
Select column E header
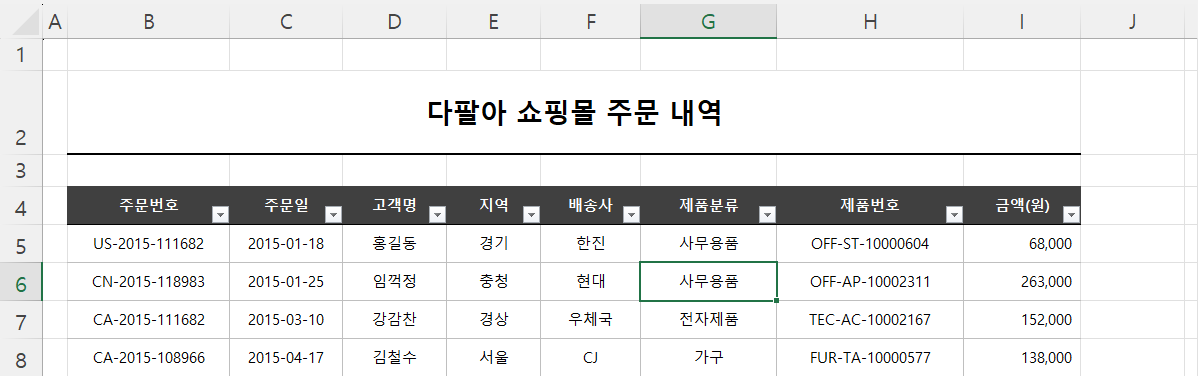tap(494, 22)
